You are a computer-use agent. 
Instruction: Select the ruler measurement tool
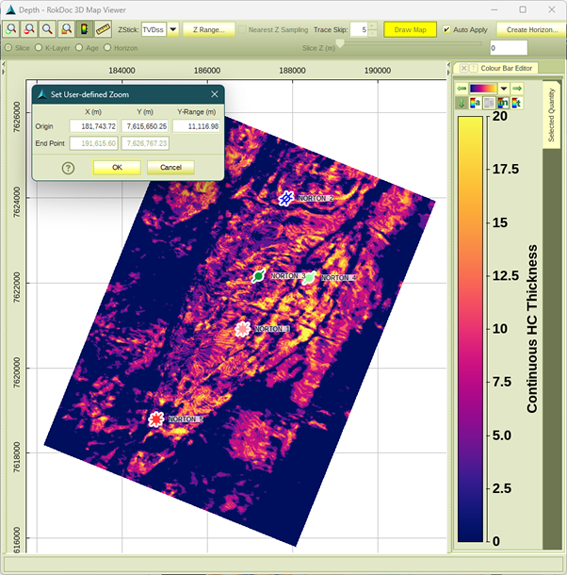(103, 29)
